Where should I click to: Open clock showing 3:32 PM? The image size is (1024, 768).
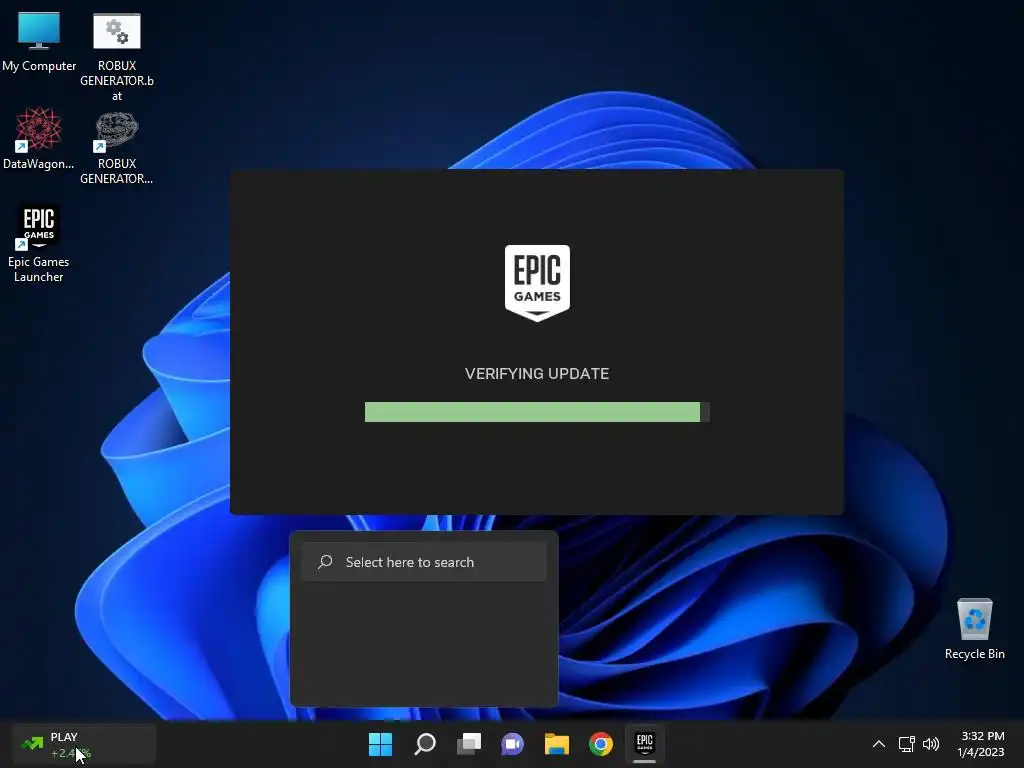click(983, 736)
